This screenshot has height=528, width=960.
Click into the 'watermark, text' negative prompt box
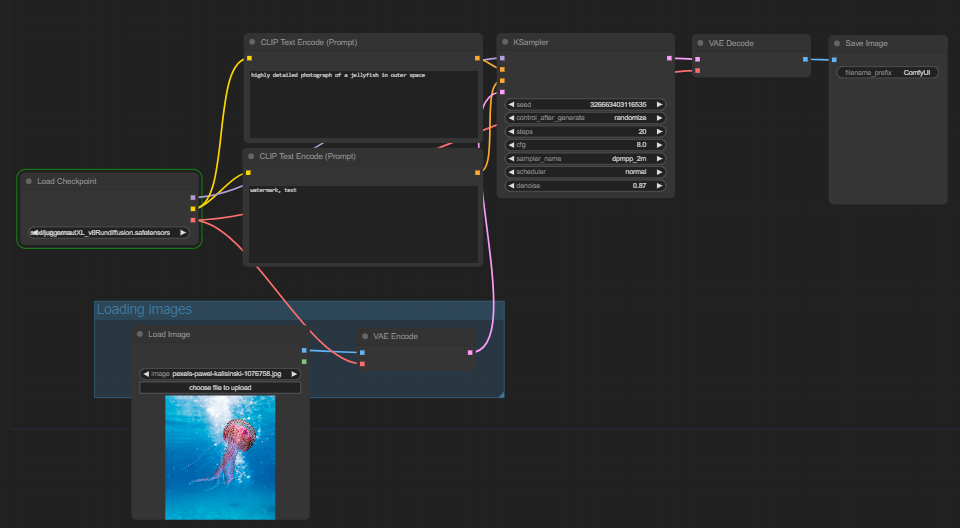coord(362,224)
